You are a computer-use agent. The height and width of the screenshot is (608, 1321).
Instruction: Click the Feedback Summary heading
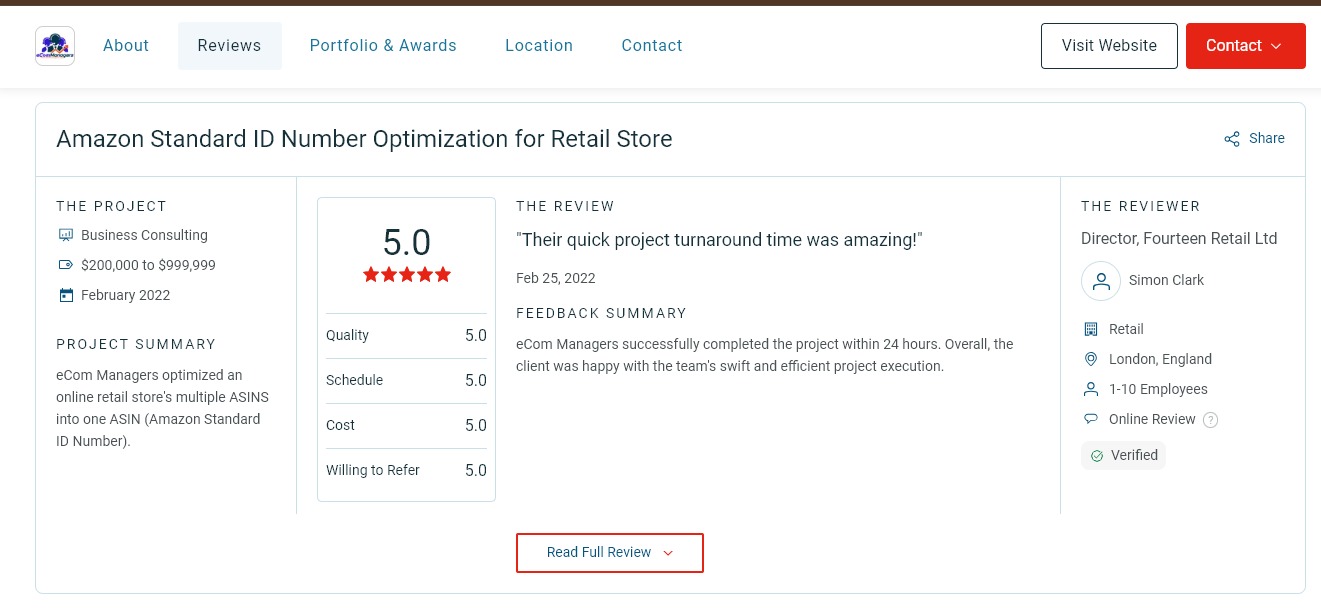tap(601, 313)
